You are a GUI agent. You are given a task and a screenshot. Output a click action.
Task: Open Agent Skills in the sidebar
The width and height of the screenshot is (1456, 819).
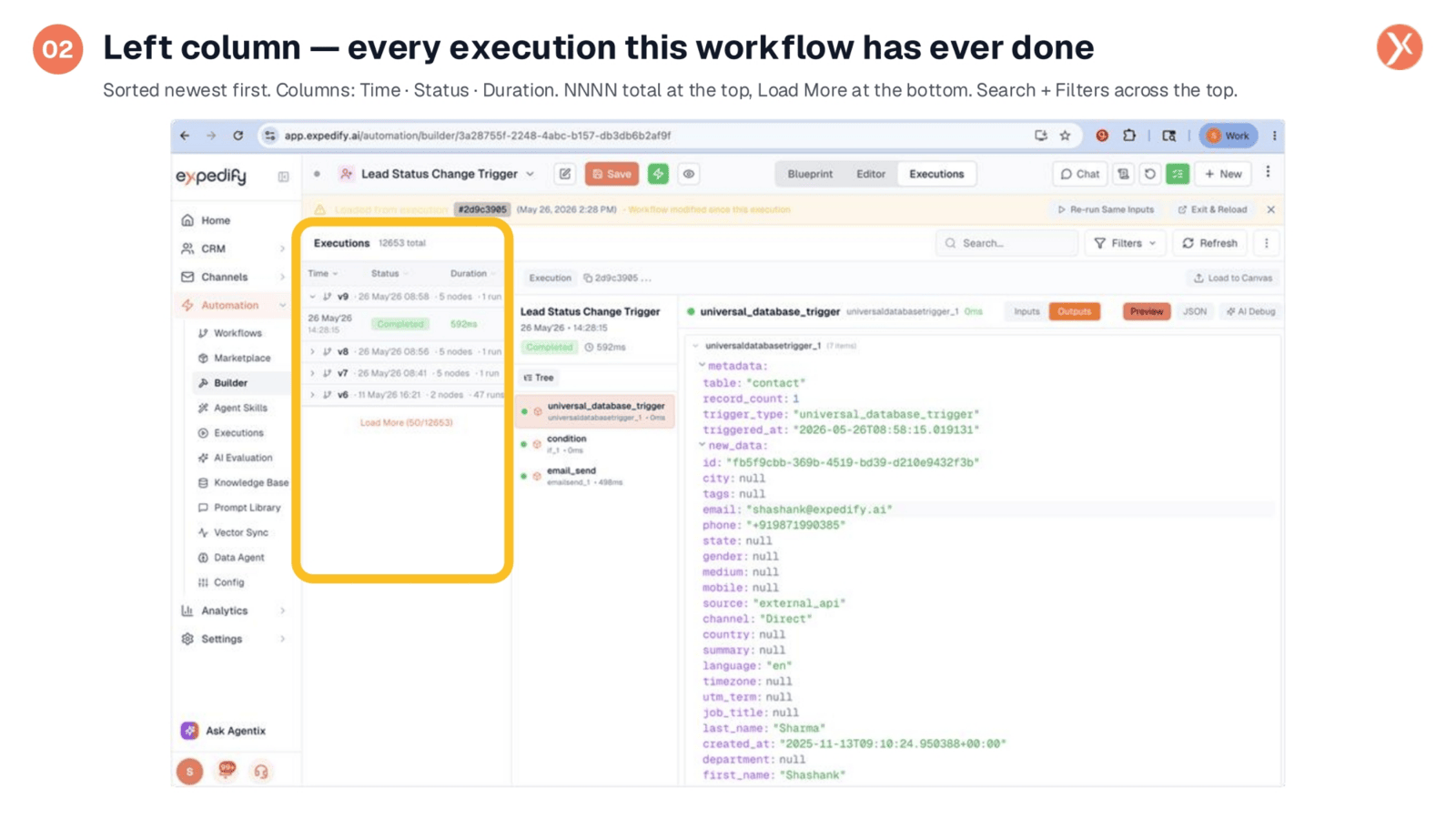coord(240,408)
